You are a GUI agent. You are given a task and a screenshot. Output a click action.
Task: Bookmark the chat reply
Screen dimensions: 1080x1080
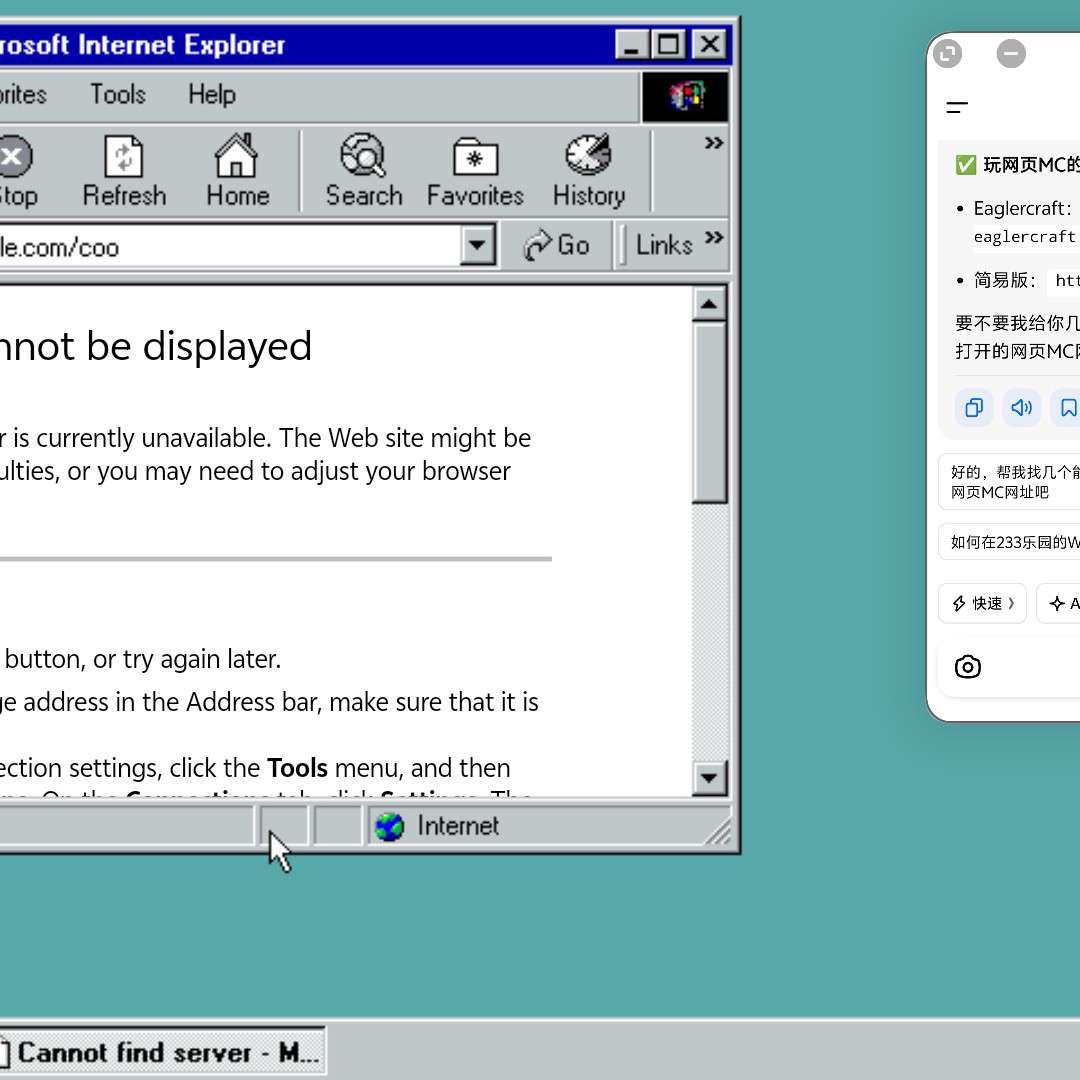point(1068,408)
